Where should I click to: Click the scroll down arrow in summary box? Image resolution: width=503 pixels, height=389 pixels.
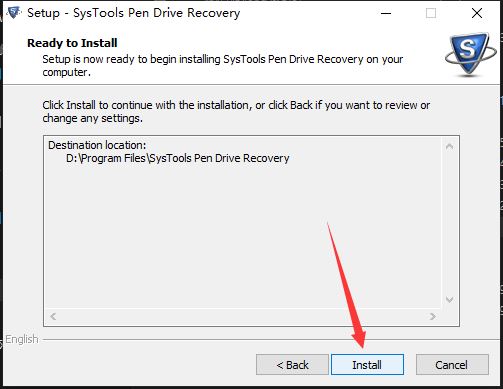(449, 299)
